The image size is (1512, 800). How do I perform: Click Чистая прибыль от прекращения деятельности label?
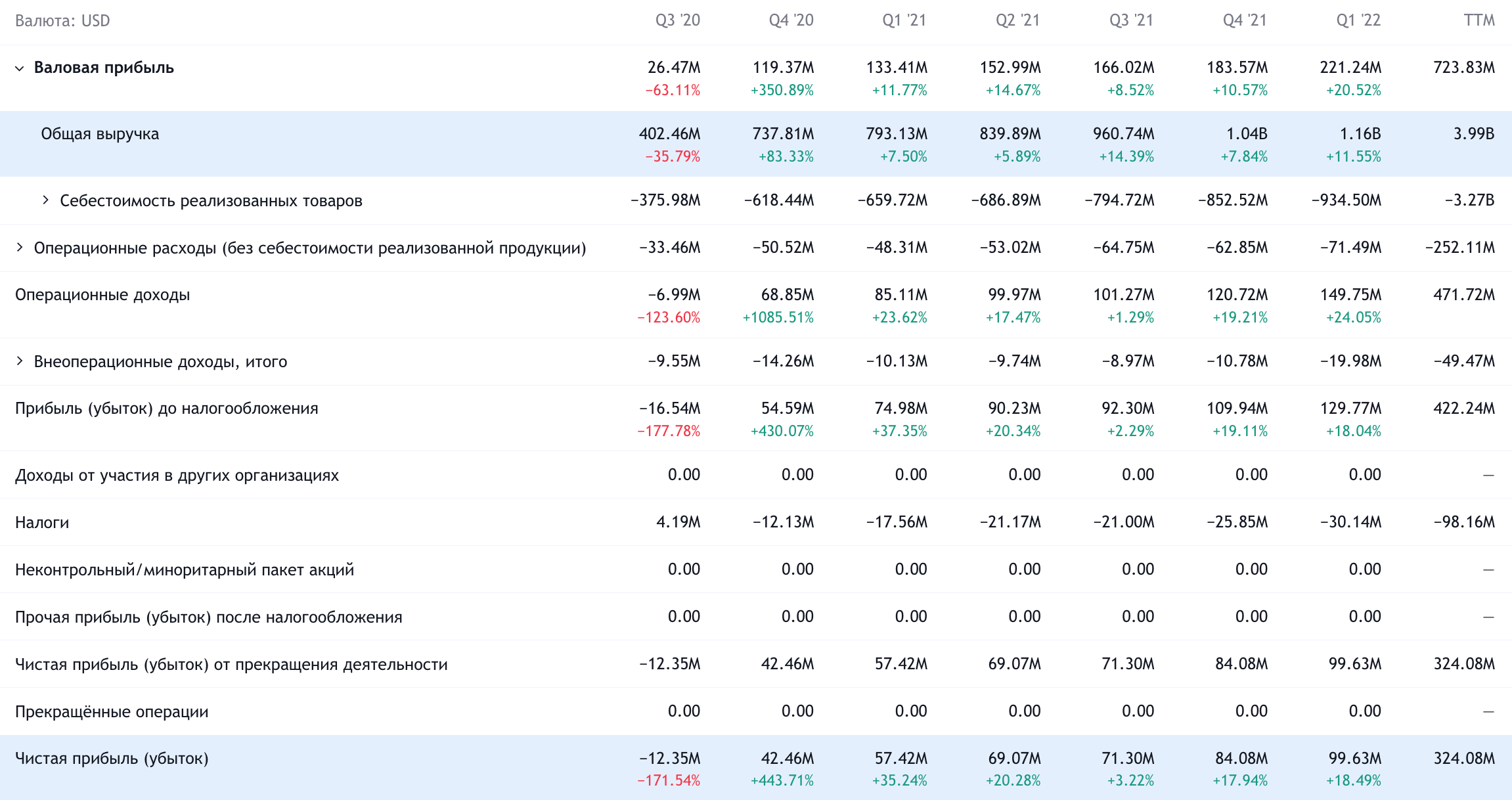pos(231,664)
